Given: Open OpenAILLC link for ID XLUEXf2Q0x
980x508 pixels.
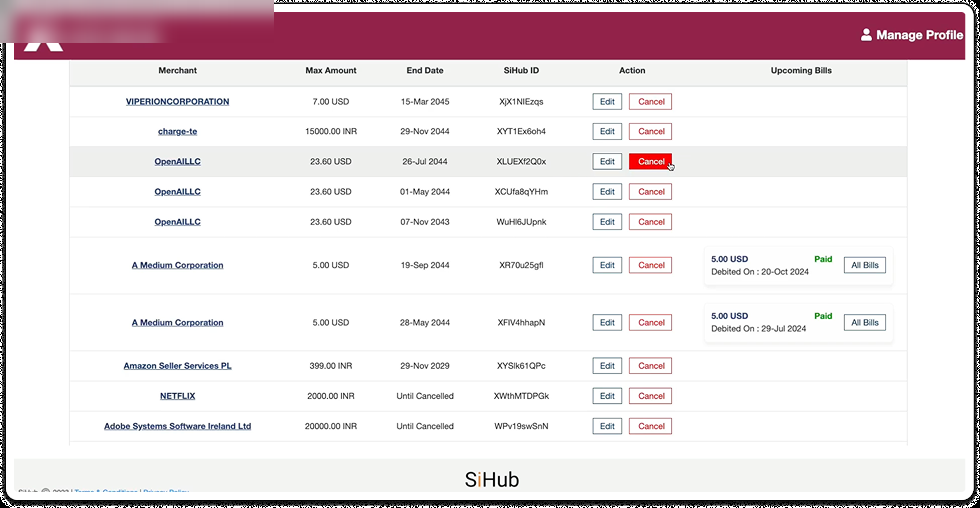Looking at the screenshot, I should click(178, 161).
